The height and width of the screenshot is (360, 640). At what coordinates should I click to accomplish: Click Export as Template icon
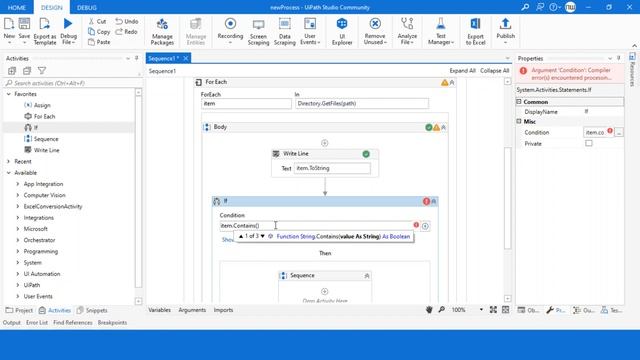click(x=44, y=24)
